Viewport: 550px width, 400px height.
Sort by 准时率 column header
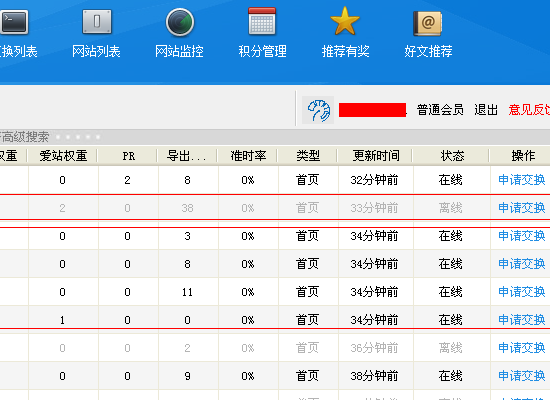click(248, 155)
